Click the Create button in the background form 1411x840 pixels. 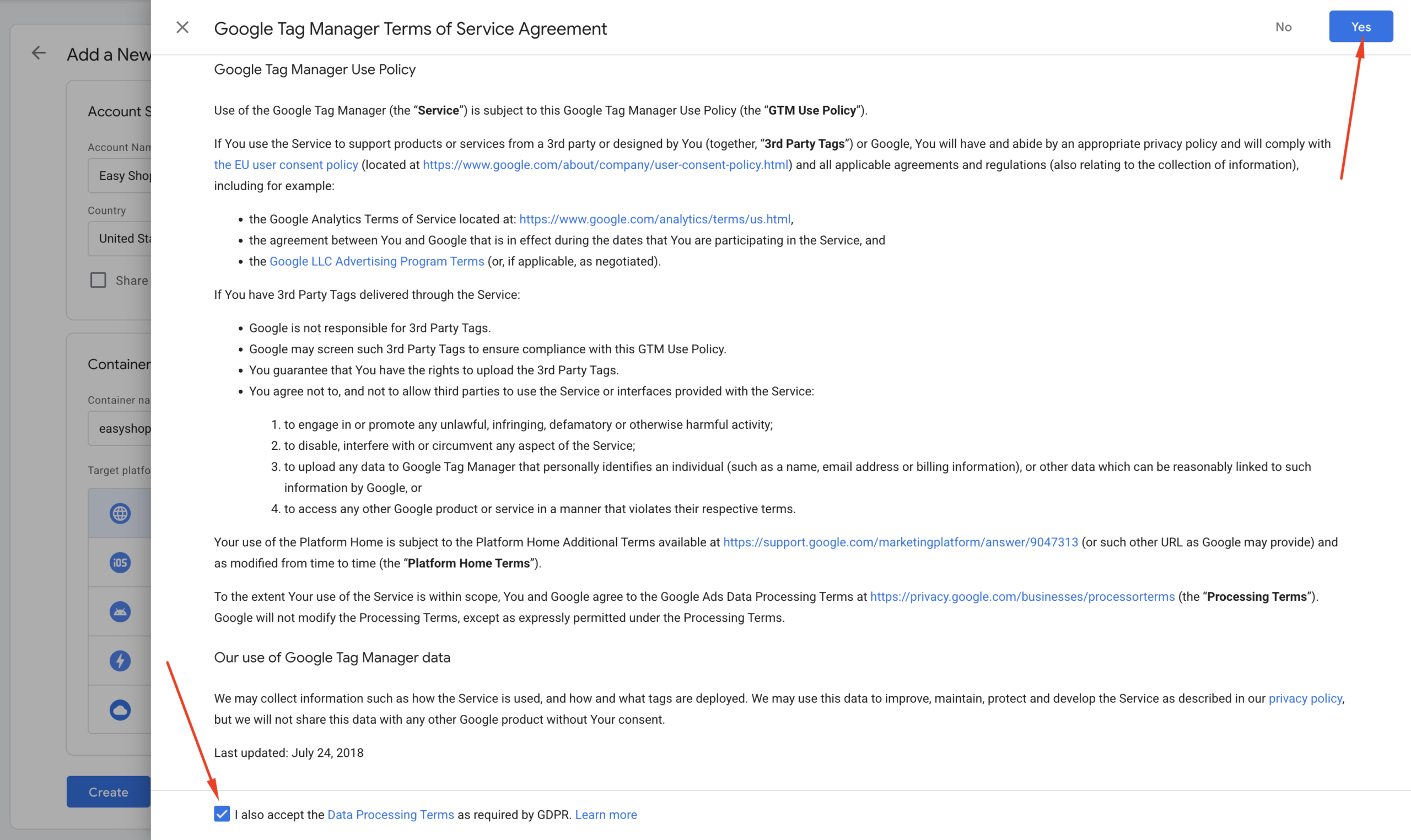pos(108,792)
